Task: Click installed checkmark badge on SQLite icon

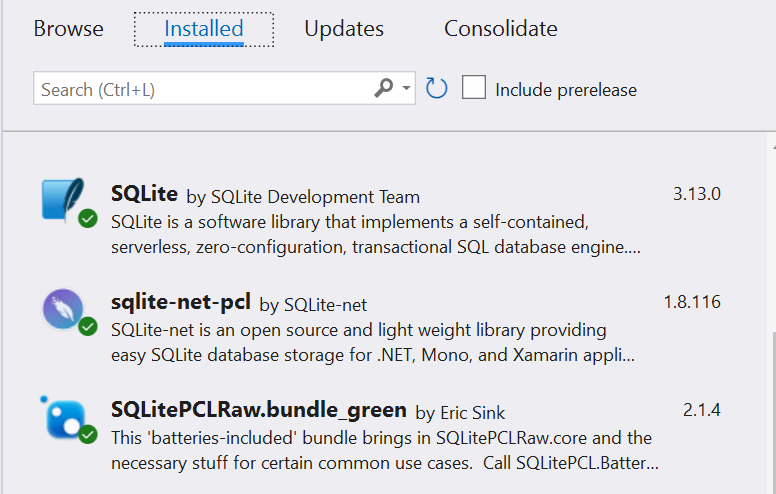Action: coord(88,218)
